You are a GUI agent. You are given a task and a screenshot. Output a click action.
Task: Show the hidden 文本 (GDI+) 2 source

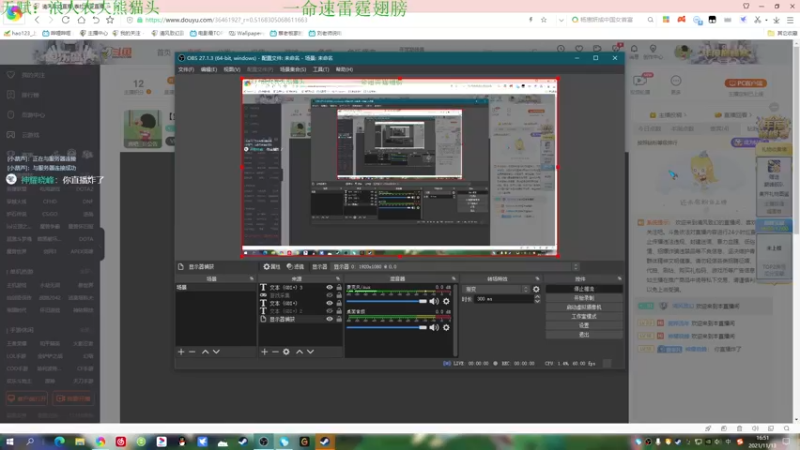(x=330, y=311)
